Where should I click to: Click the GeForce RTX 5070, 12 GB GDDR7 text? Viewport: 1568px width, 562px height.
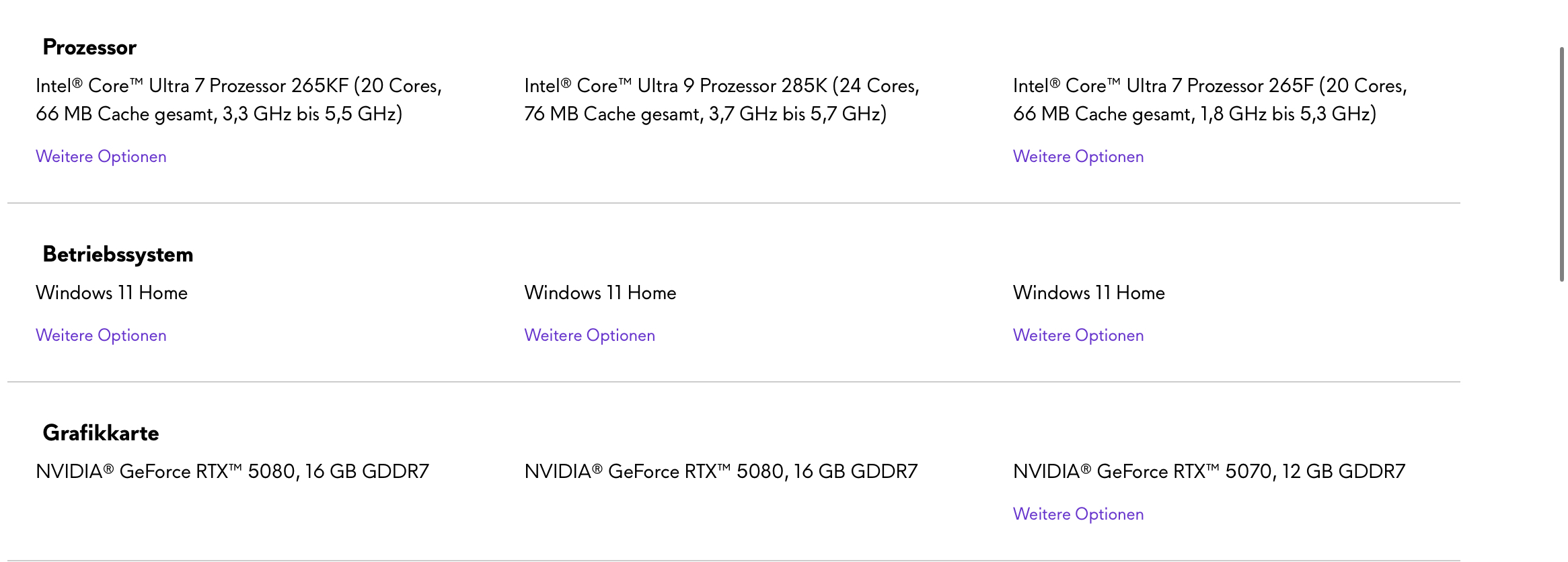(1209, 472)
